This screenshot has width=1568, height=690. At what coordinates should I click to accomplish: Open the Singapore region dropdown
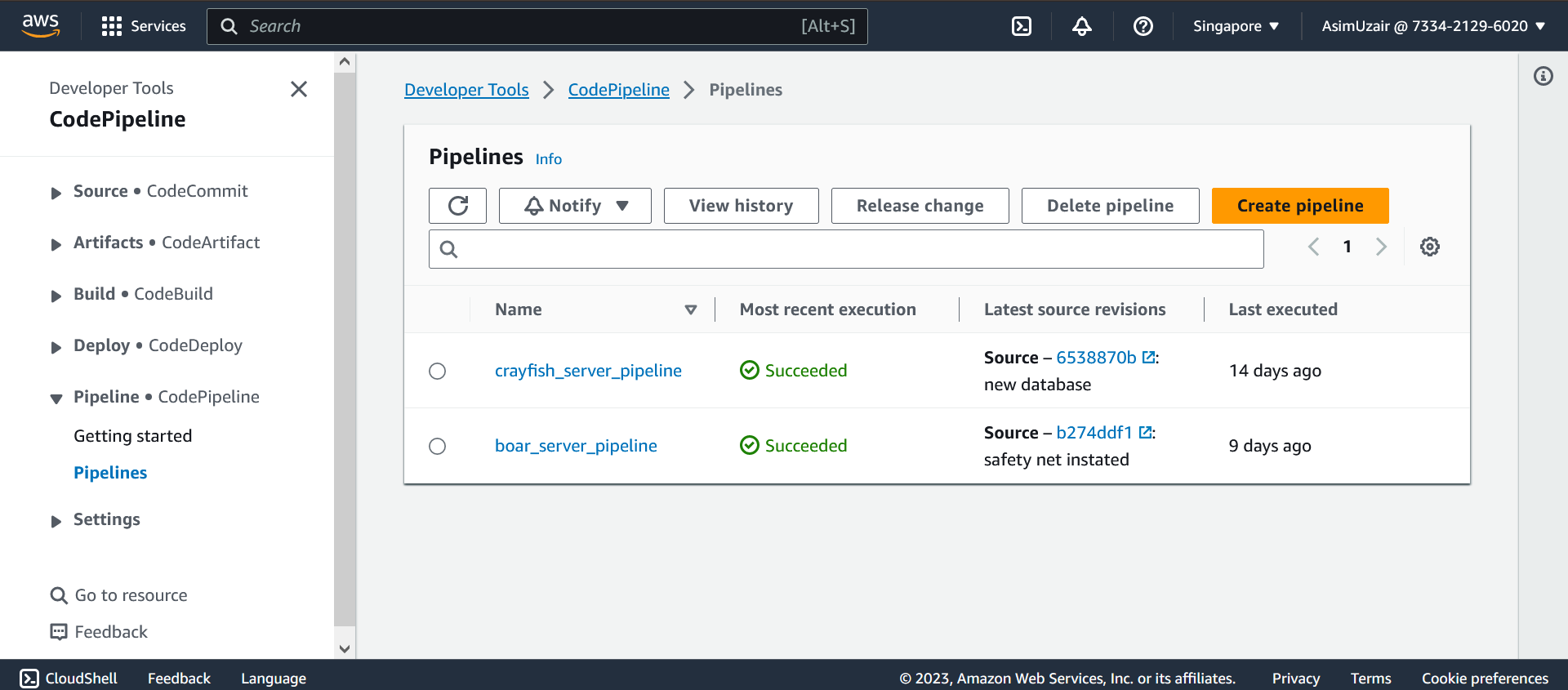[1236, 26]
